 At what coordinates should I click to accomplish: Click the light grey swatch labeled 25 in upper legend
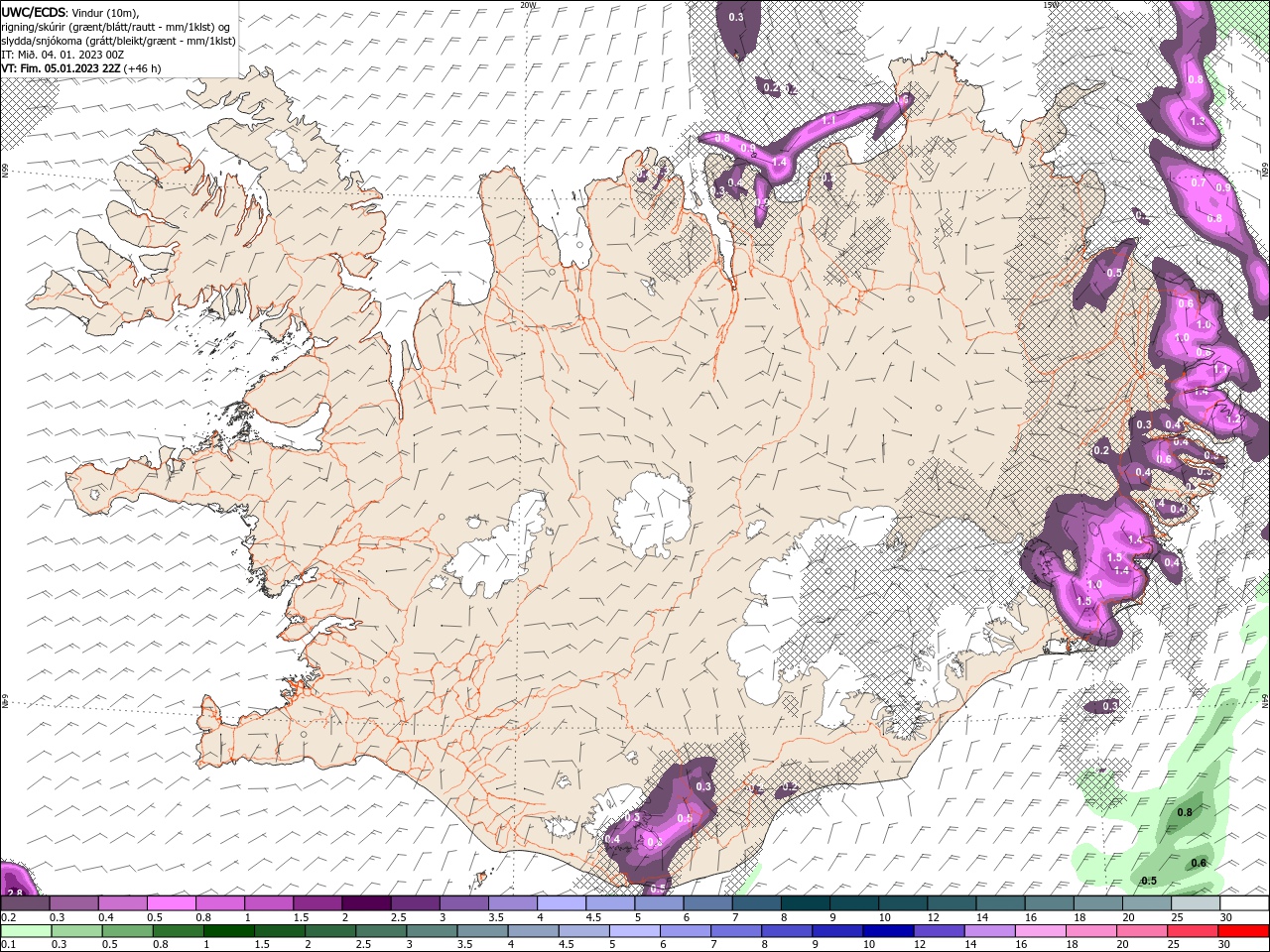1196,903
